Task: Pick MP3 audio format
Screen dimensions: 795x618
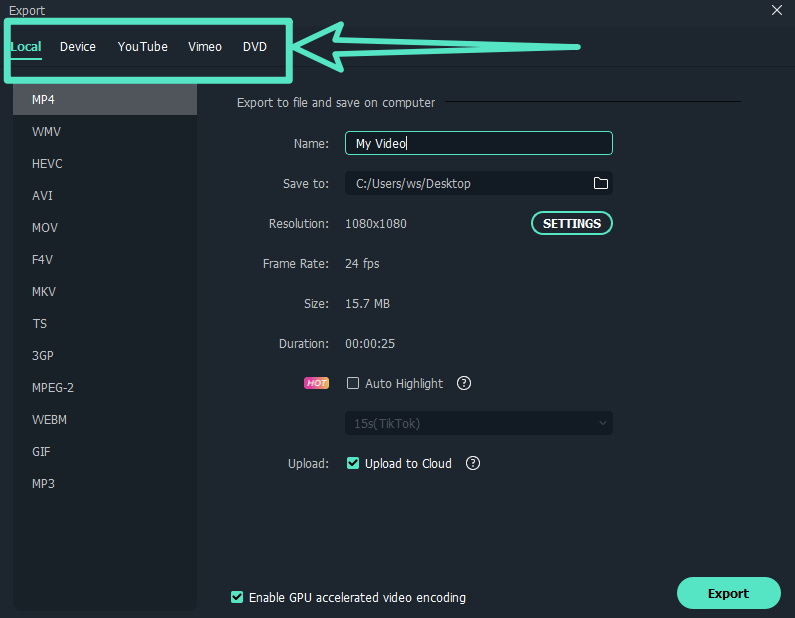Action: pos(43,483)
